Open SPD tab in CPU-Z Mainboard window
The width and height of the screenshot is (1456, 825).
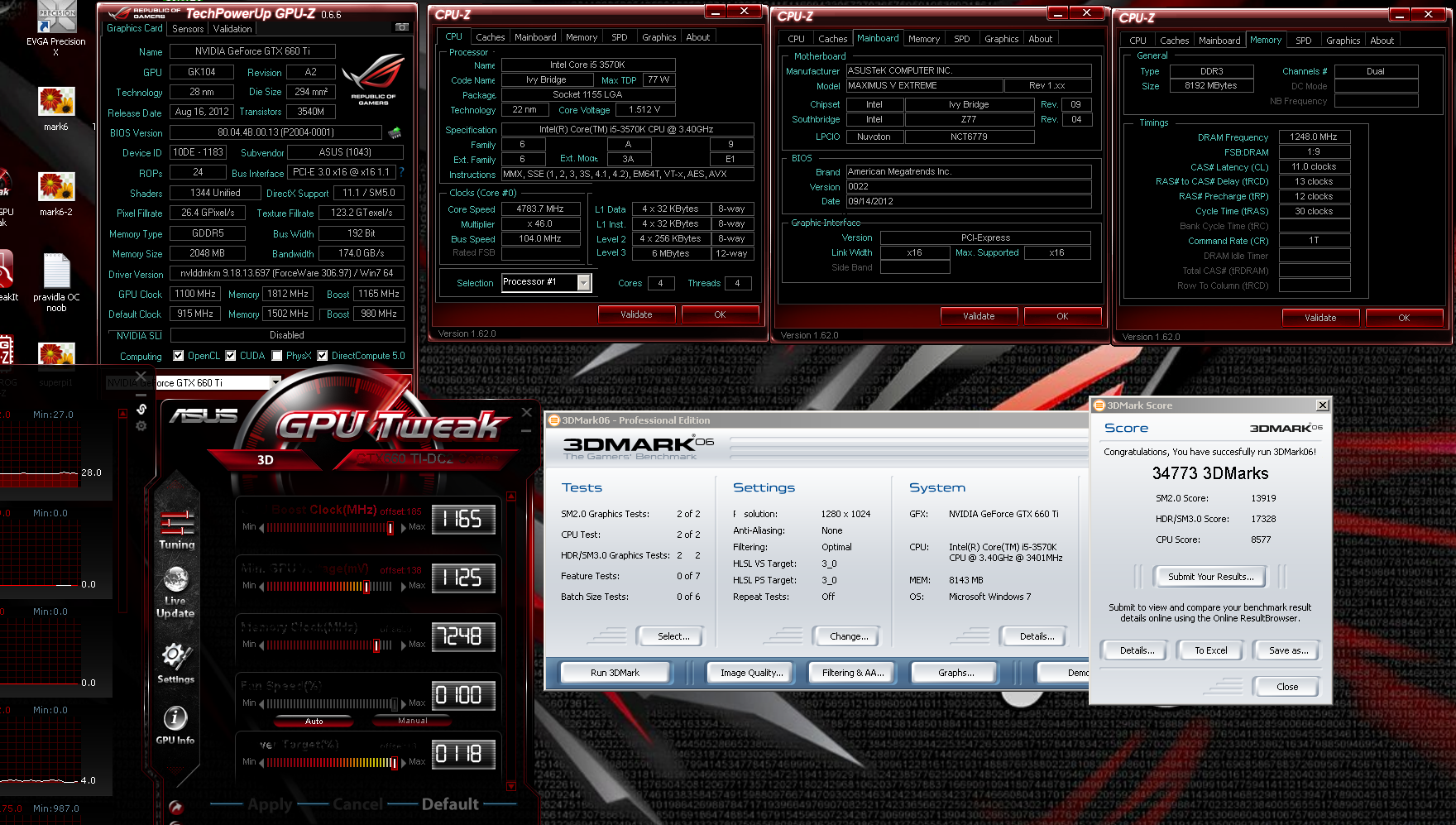[x=962, y=39]
